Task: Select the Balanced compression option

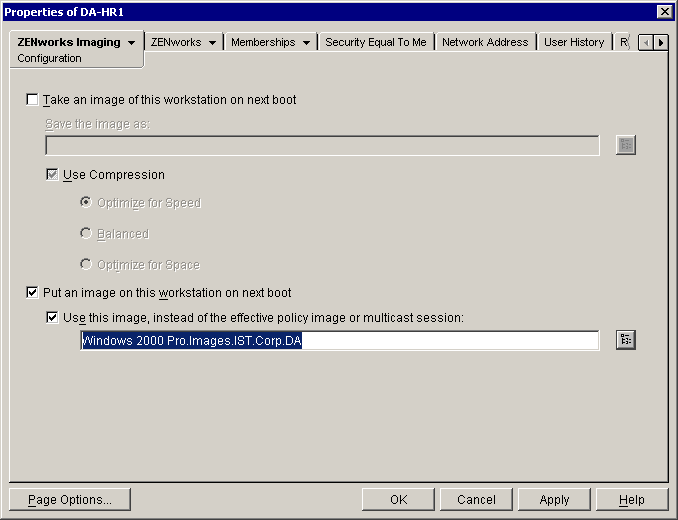Action: (x=86, y=233)
